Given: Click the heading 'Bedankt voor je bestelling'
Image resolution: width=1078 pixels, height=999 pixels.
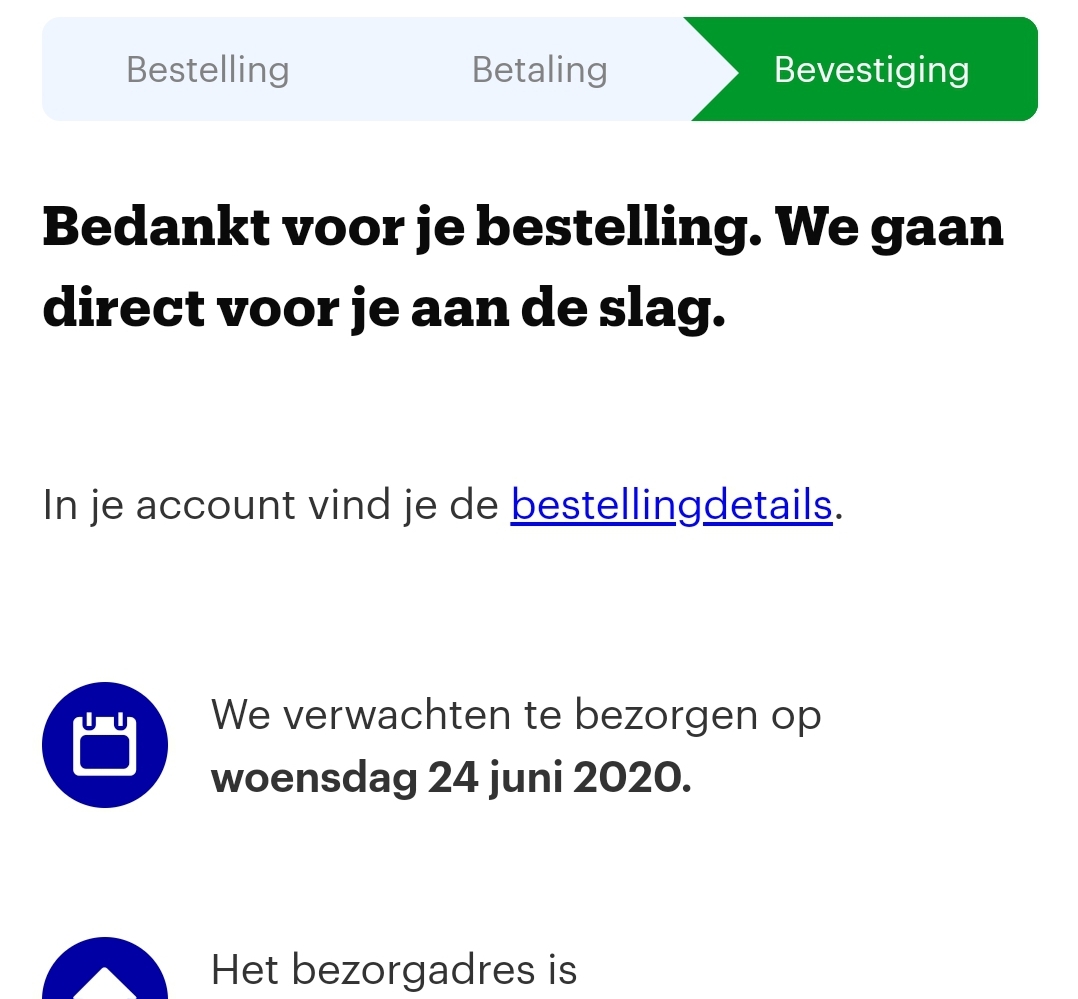Looking at the screenshot, I should click(522, 267).
